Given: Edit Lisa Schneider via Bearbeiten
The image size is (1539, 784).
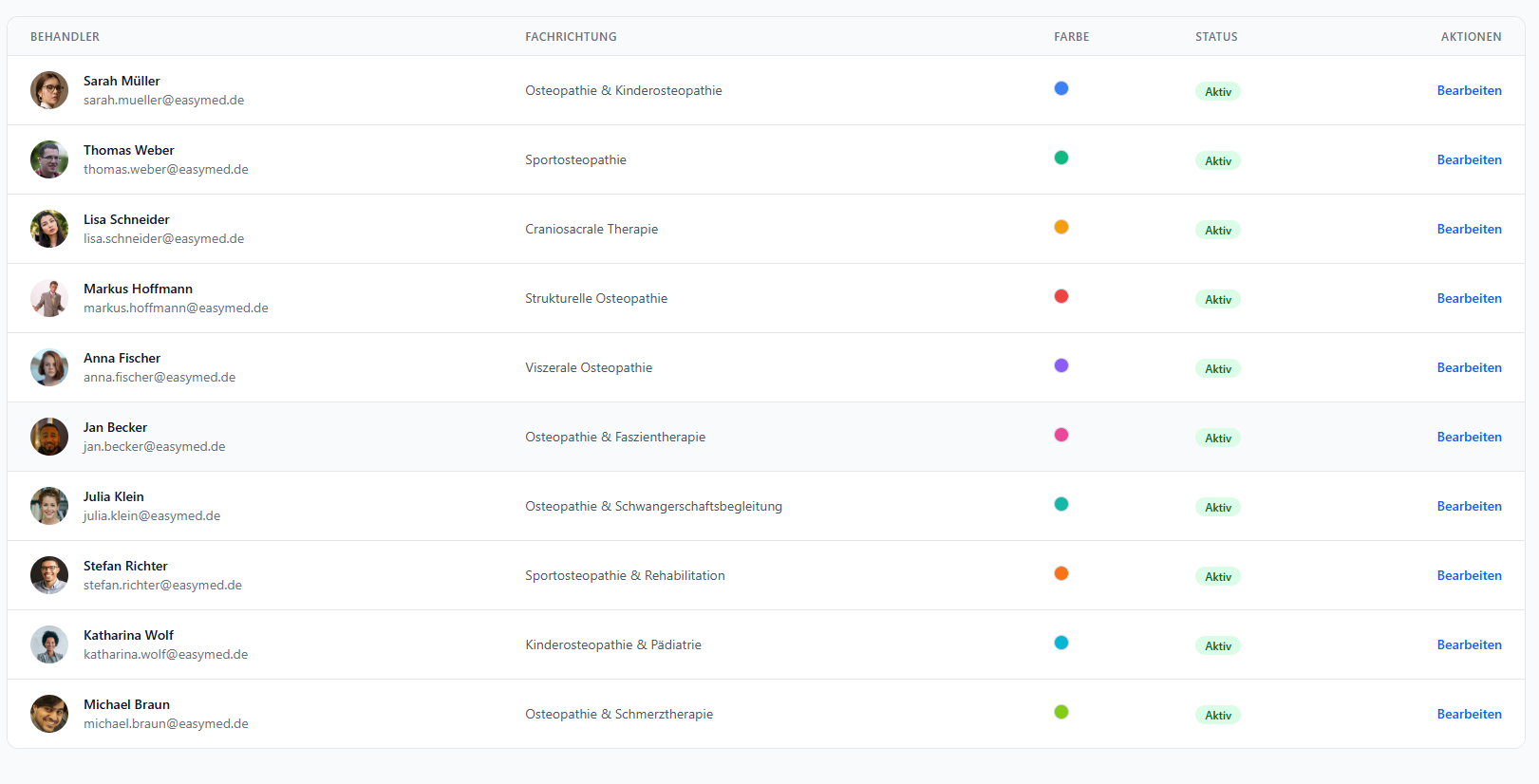Looking at the screenshot, I should click(x=1469, y=229).
